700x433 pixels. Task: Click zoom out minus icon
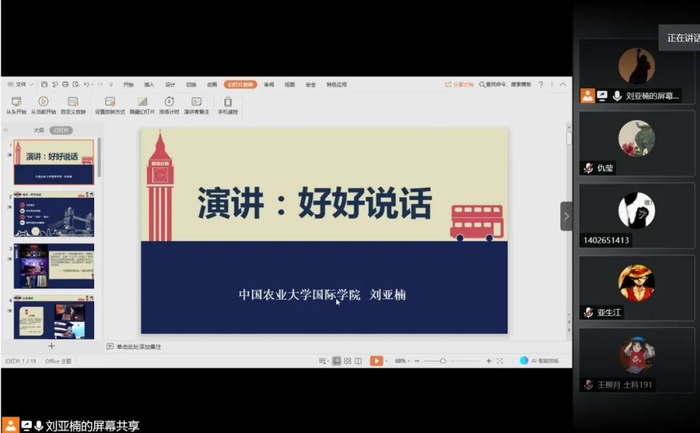417,361
